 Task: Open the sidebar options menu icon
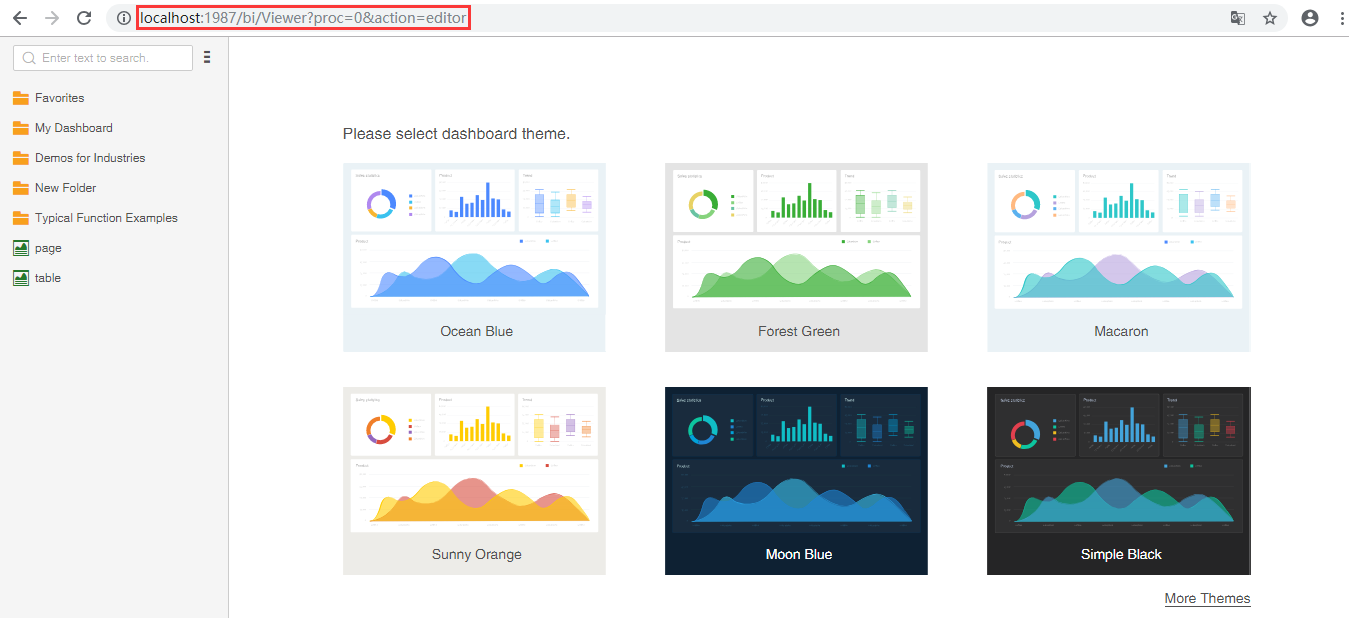point(207,58)
